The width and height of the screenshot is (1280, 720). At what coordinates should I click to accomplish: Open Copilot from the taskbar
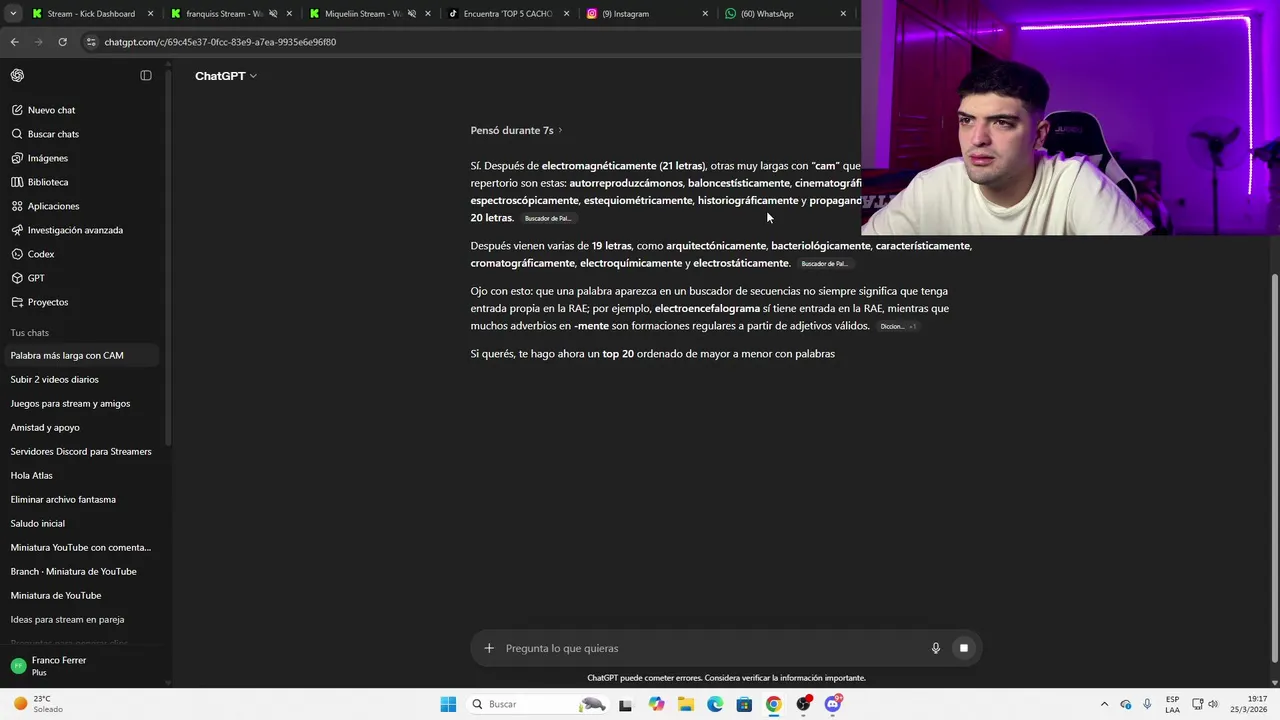coord(656,704)
